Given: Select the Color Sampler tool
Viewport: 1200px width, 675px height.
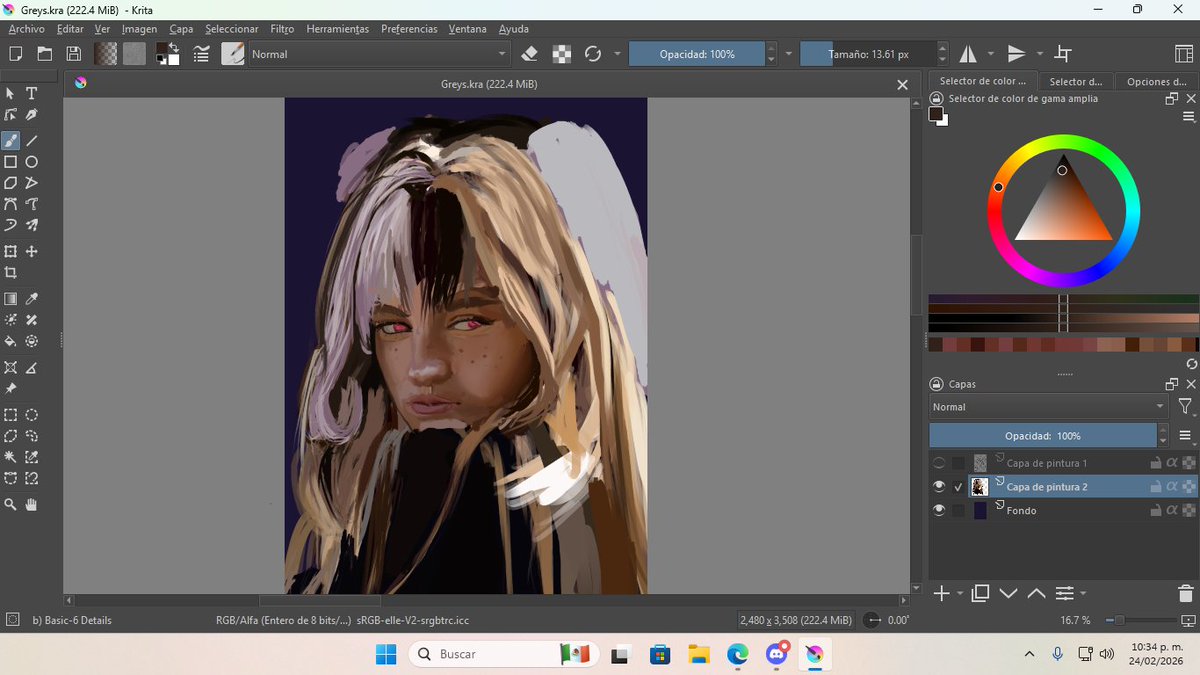Looking at the screenshot, I should click(x=31, y=298).
